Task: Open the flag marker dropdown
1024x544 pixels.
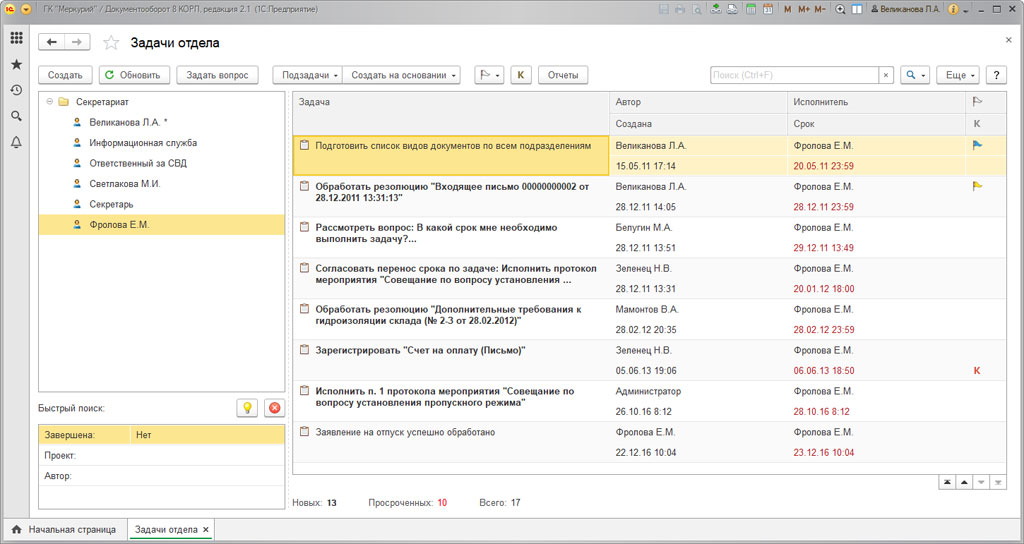Action: point(488,75)
